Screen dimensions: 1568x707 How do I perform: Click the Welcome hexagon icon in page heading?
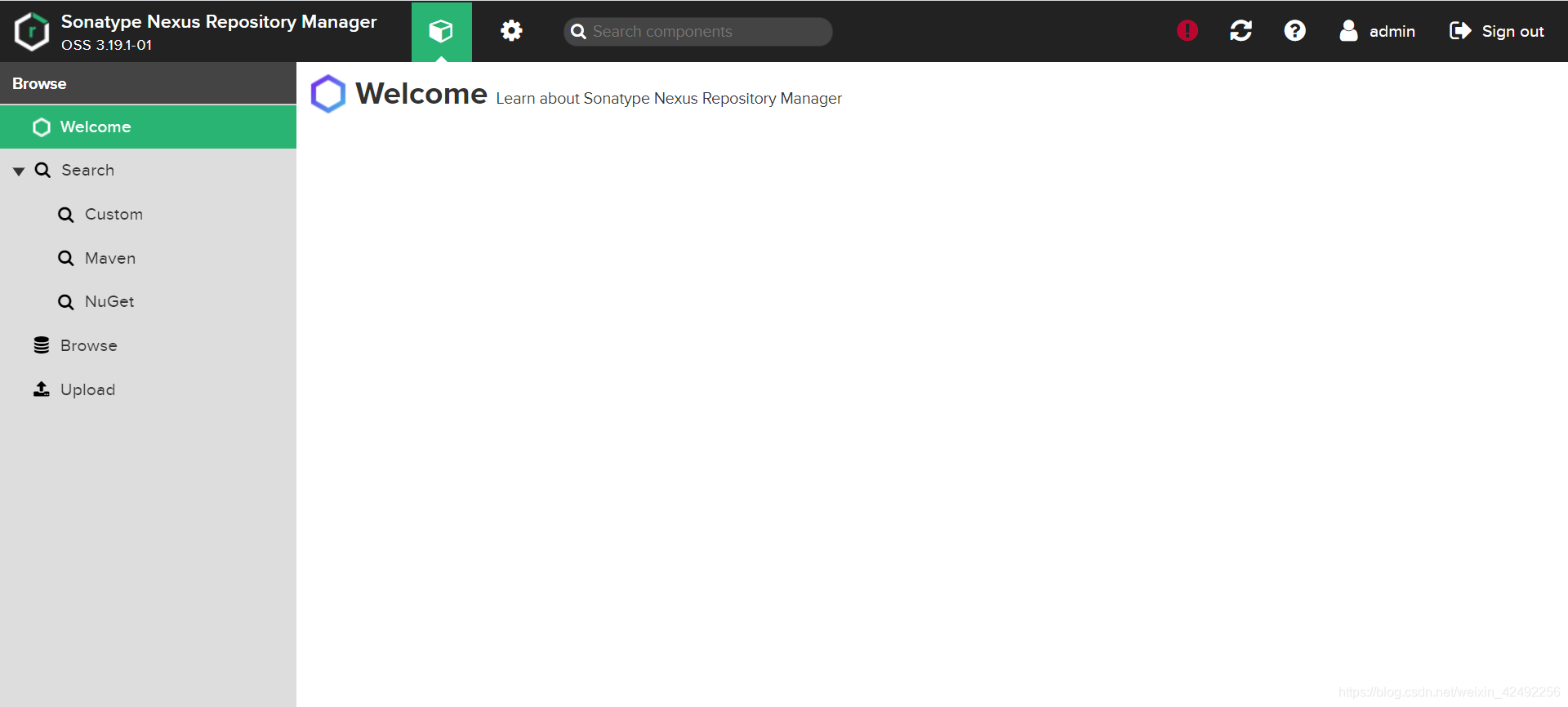tap(328, 94)
